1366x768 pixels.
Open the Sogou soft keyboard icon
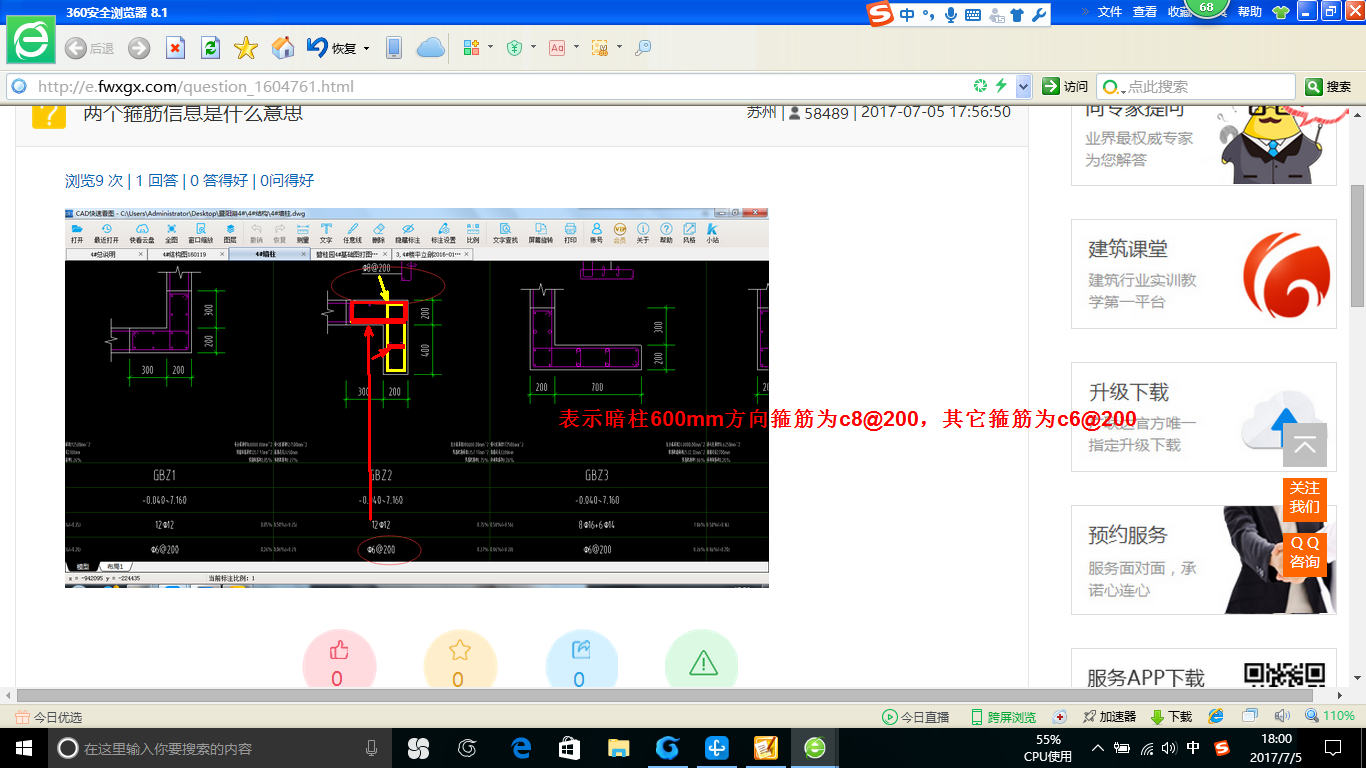click(x=972, y=15)
